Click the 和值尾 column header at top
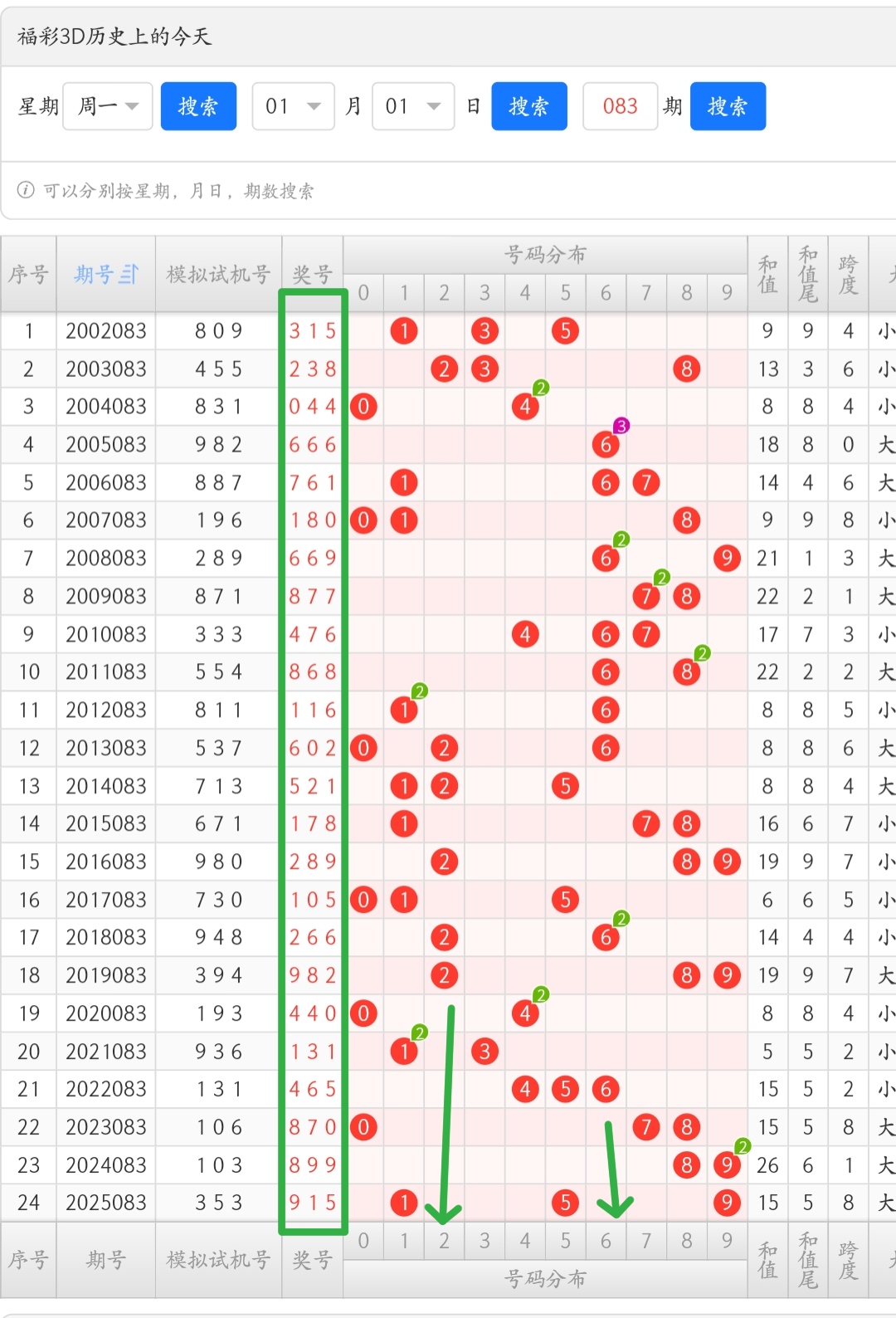 pos(807,274)
